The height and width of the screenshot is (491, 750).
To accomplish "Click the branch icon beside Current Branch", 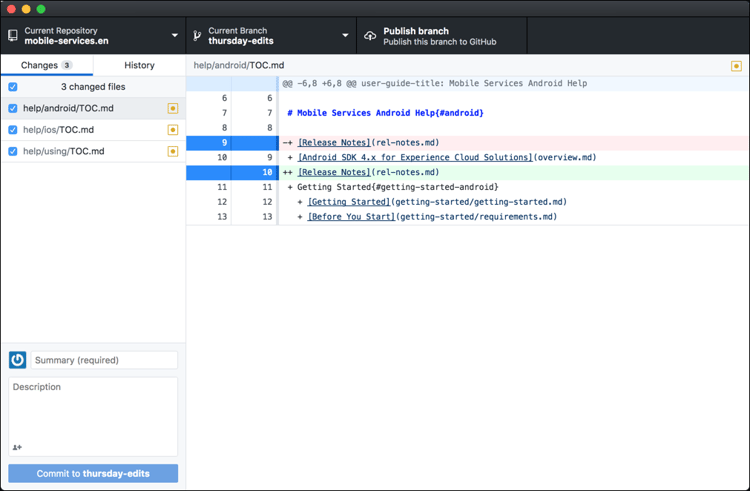I will [x=197, y=35].
